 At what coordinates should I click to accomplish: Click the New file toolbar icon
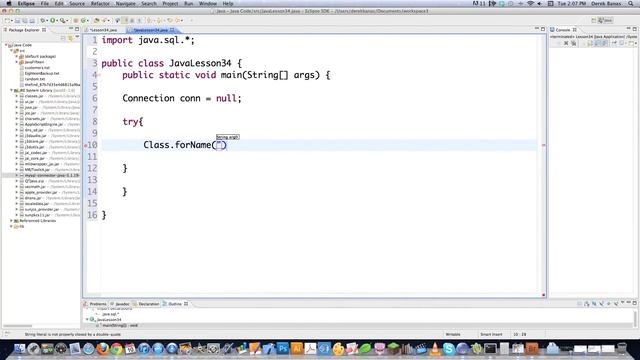[x=7, y=20]
